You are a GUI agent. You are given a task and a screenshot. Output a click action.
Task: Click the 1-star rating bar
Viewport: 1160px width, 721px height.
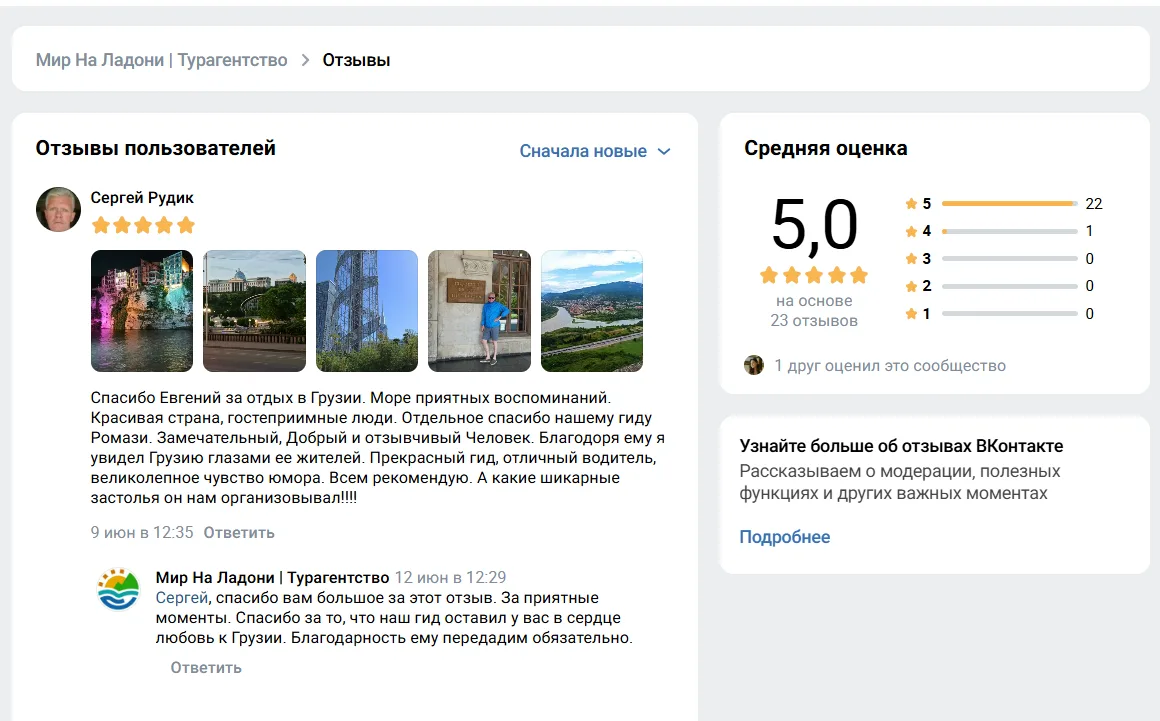(x=1010, y=314)
